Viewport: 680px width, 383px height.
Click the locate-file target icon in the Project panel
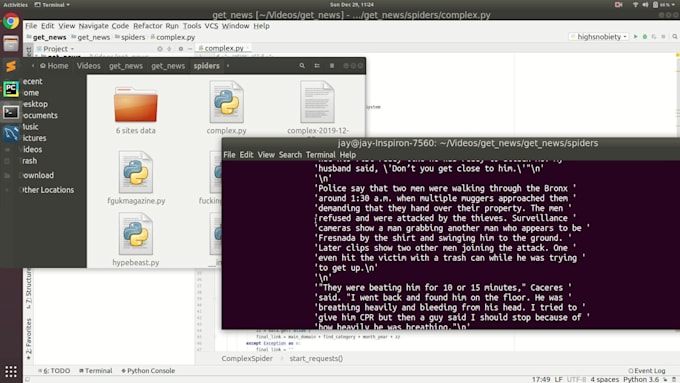pyautogui.click(x=160, y=49)
